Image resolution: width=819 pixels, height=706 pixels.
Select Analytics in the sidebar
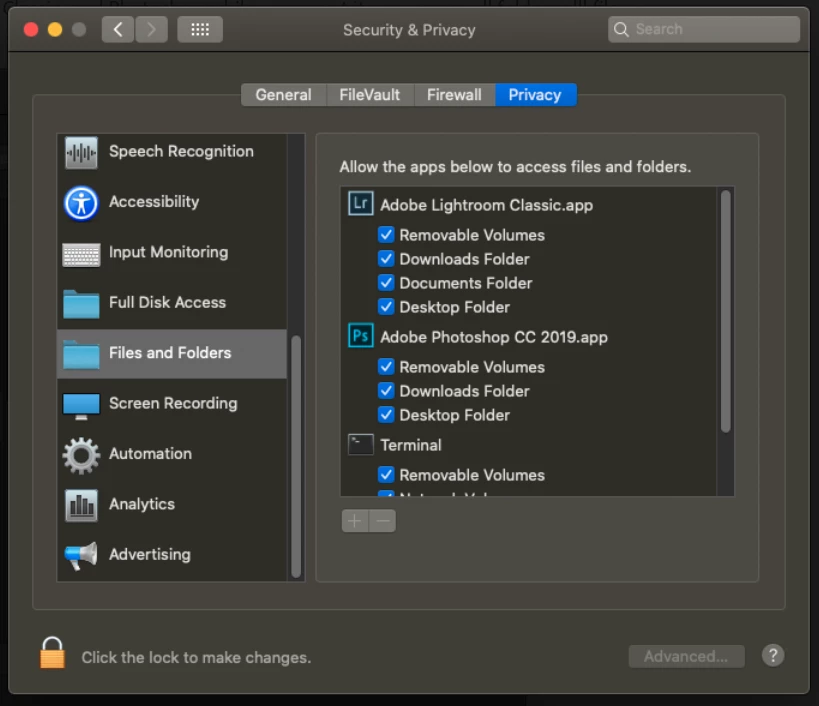(x=172, y=504)
